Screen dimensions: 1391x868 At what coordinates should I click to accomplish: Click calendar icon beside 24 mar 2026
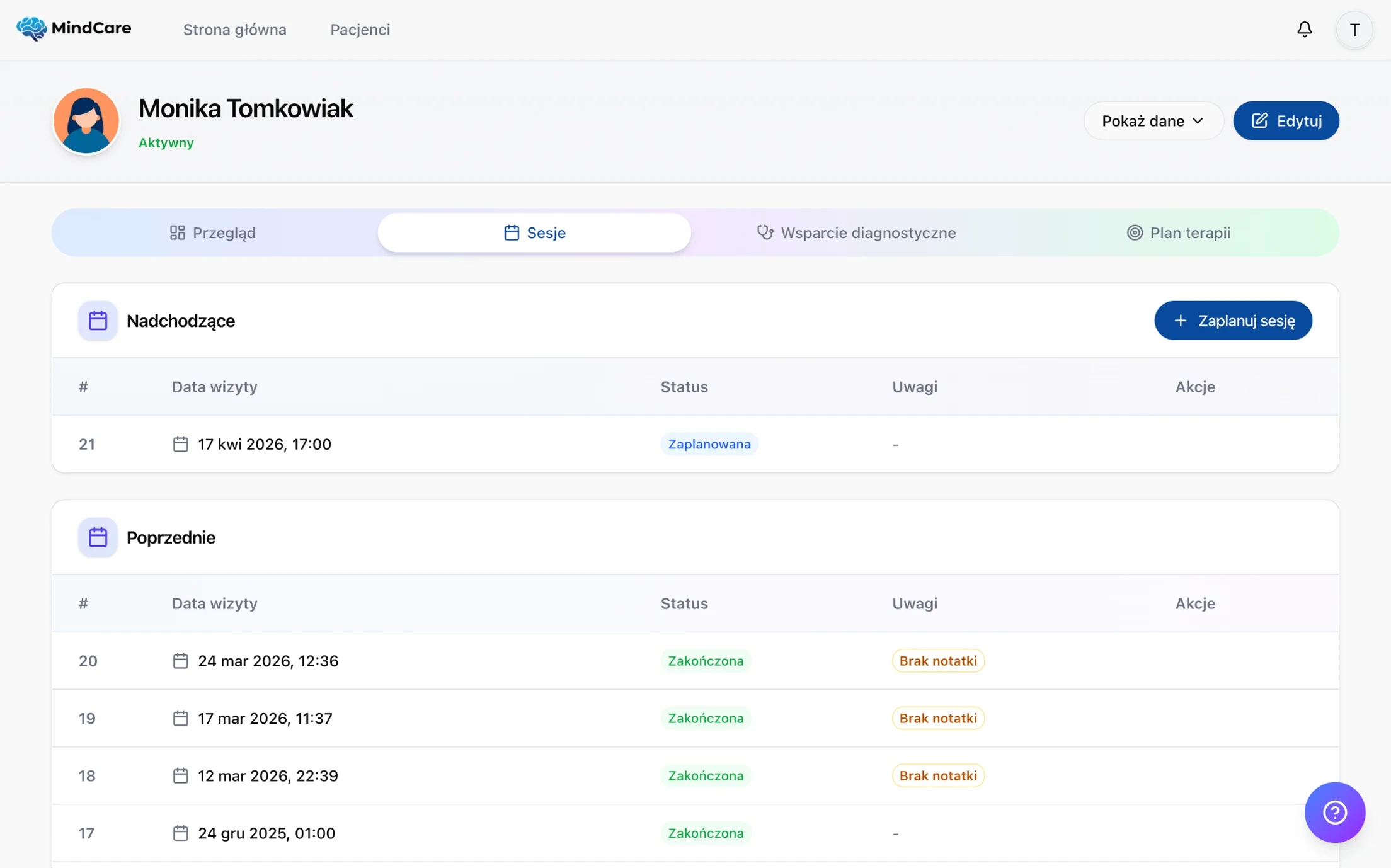180,661
